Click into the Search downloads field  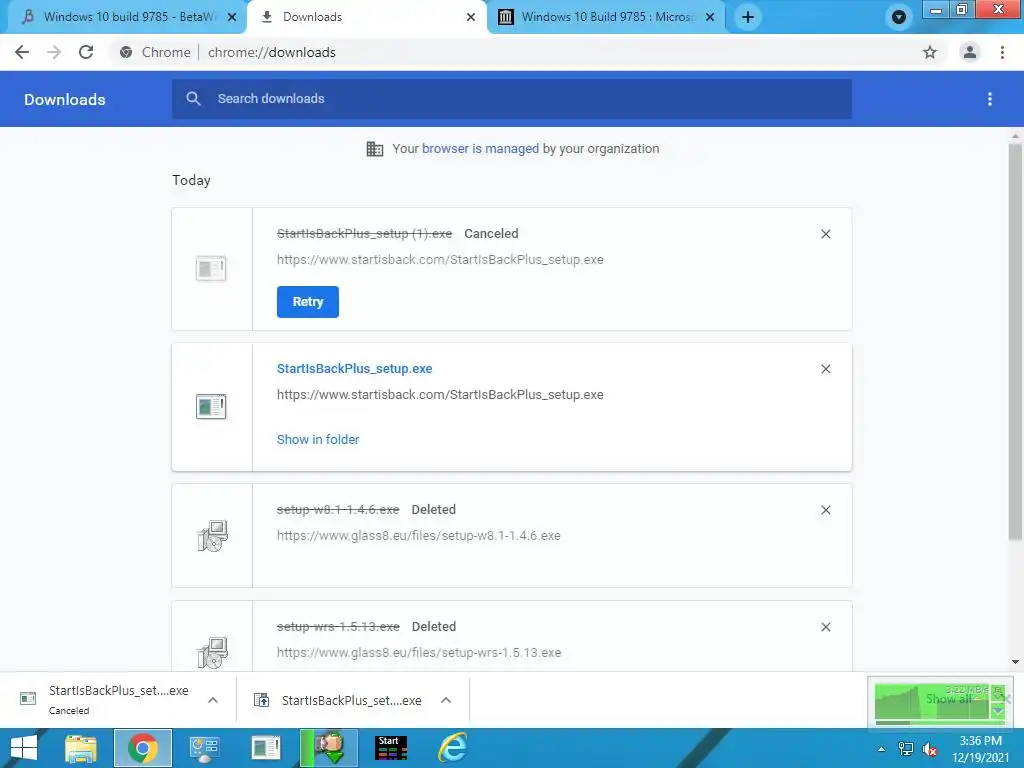click(x=512, y=99)
